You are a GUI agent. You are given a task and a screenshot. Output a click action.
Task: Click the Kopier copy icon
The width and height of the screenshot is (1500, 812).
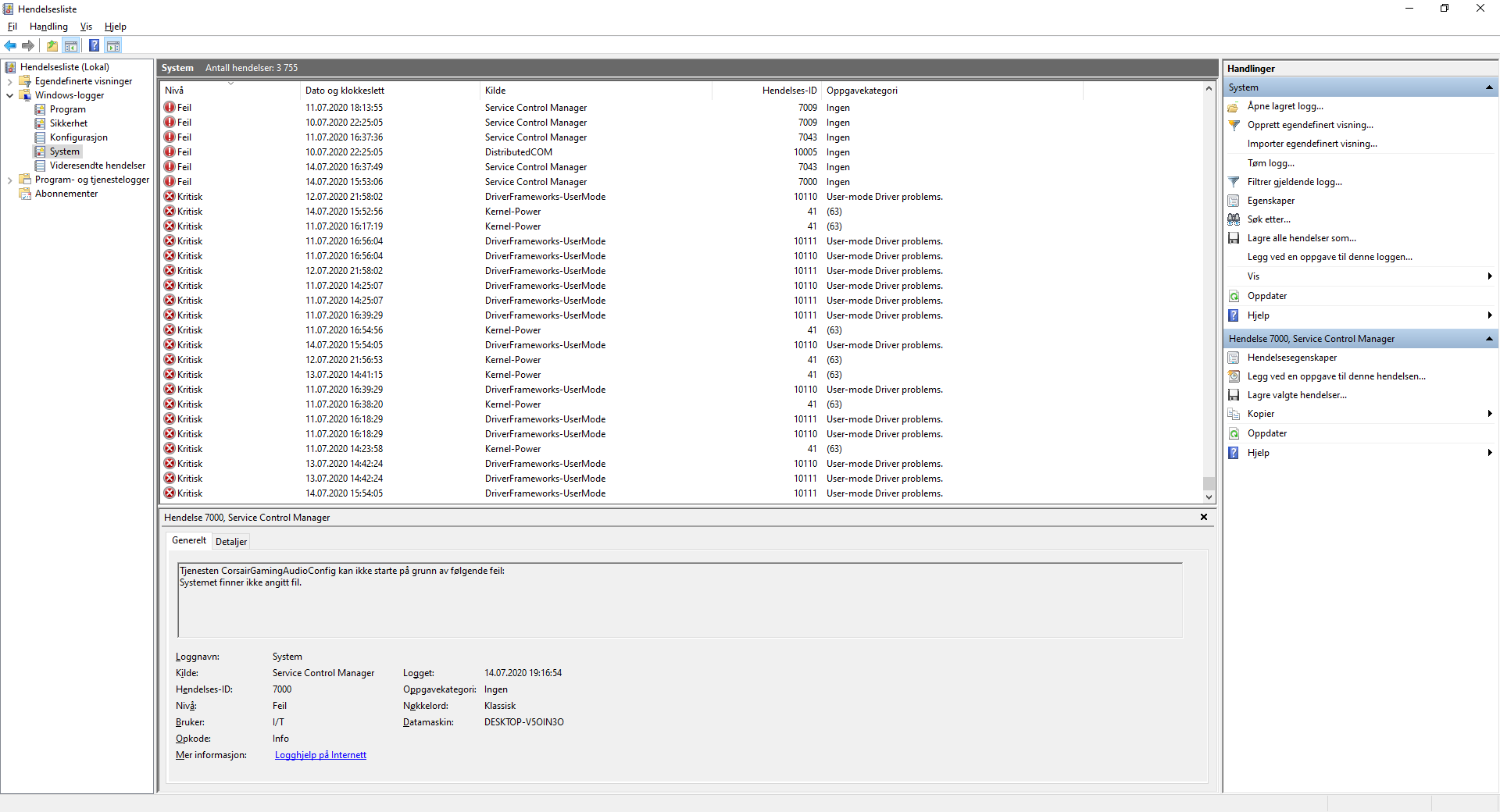[1234, 415]
